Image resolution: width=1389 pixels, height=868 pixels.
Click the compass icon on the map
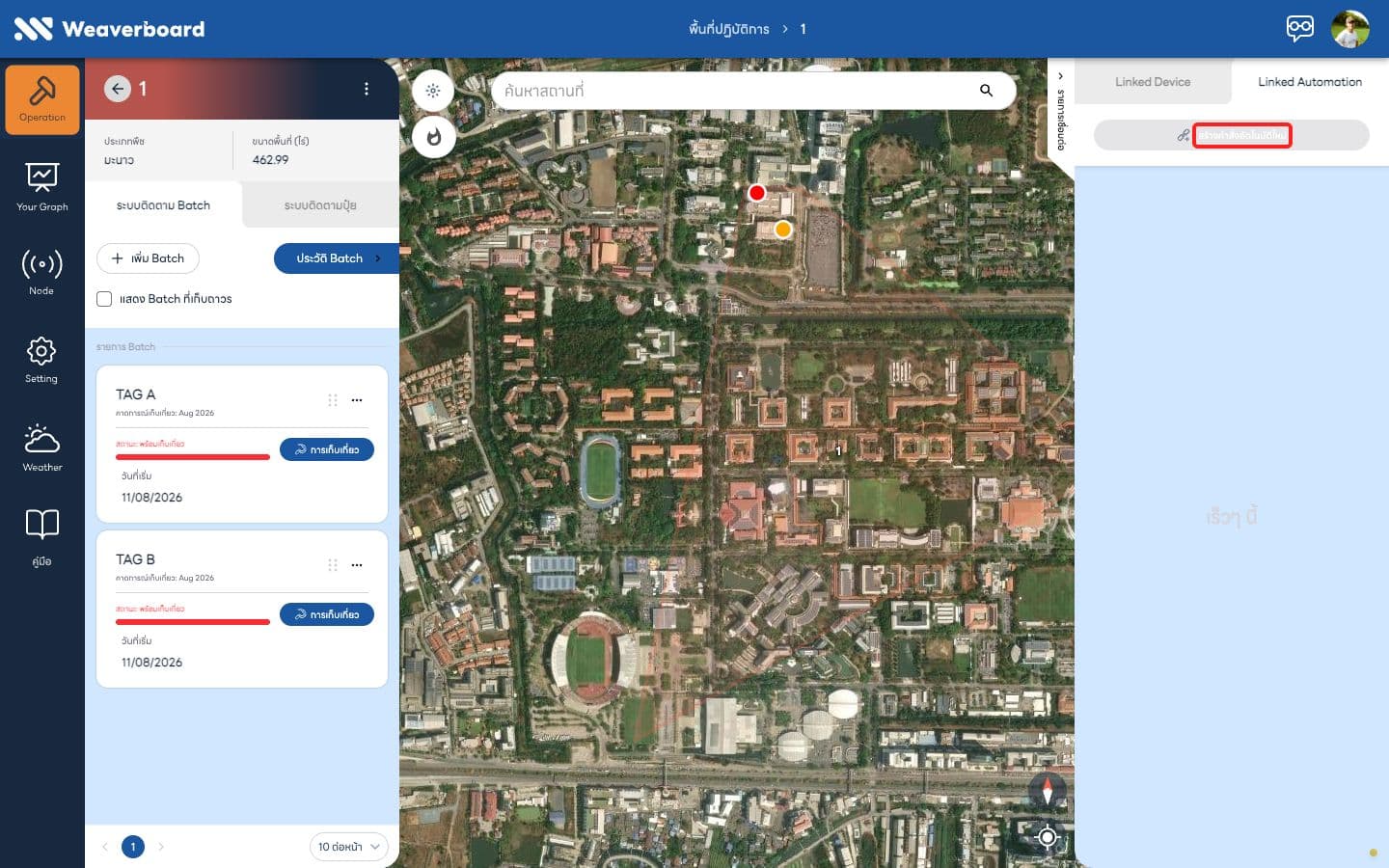[x=1047, y=791]
